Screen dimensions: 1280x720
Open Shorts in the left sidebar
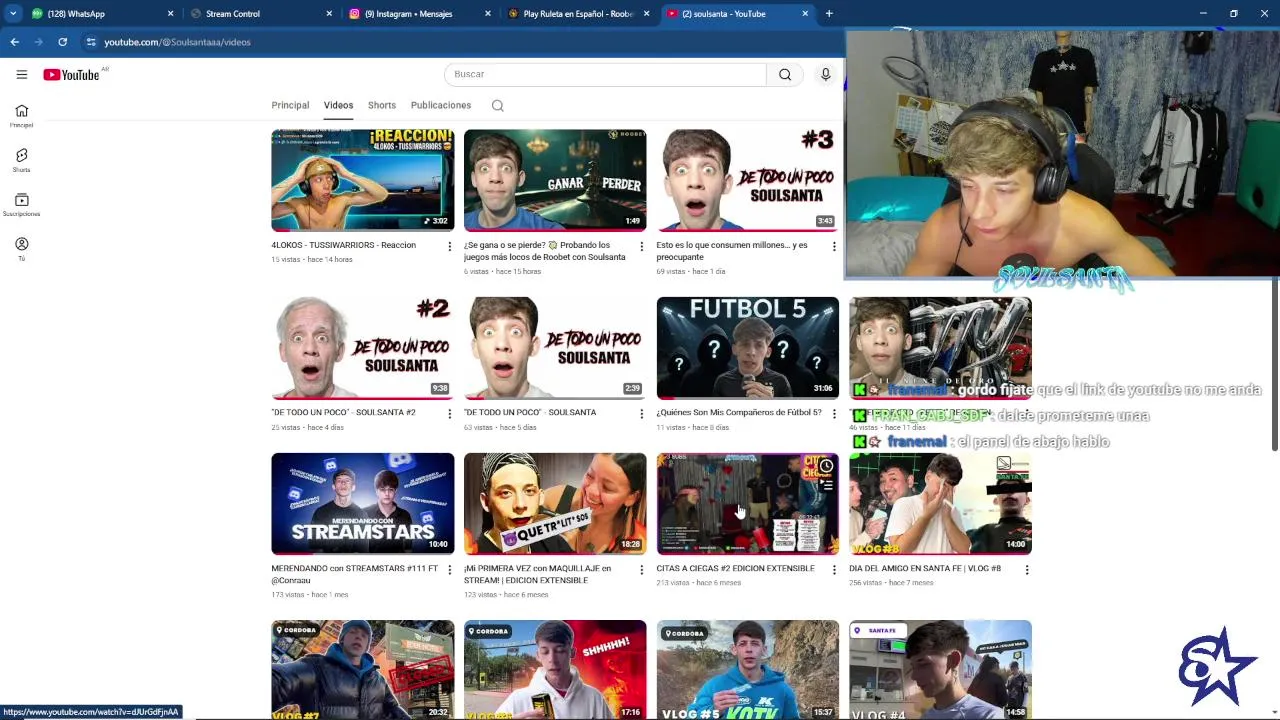click(x=21, y=160)
